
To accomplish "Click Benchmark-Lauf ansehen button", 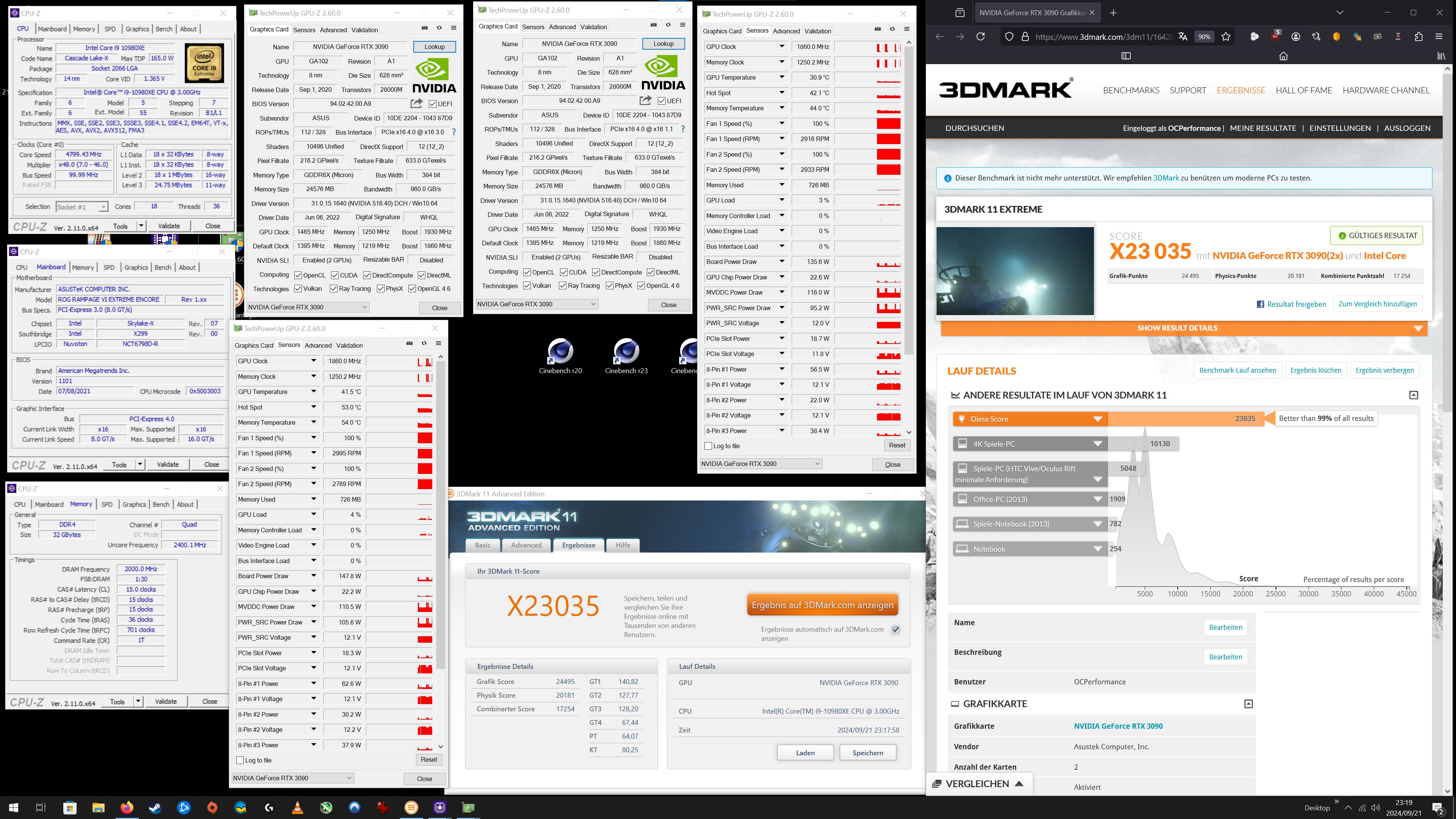I will [x=1237, y=371].
